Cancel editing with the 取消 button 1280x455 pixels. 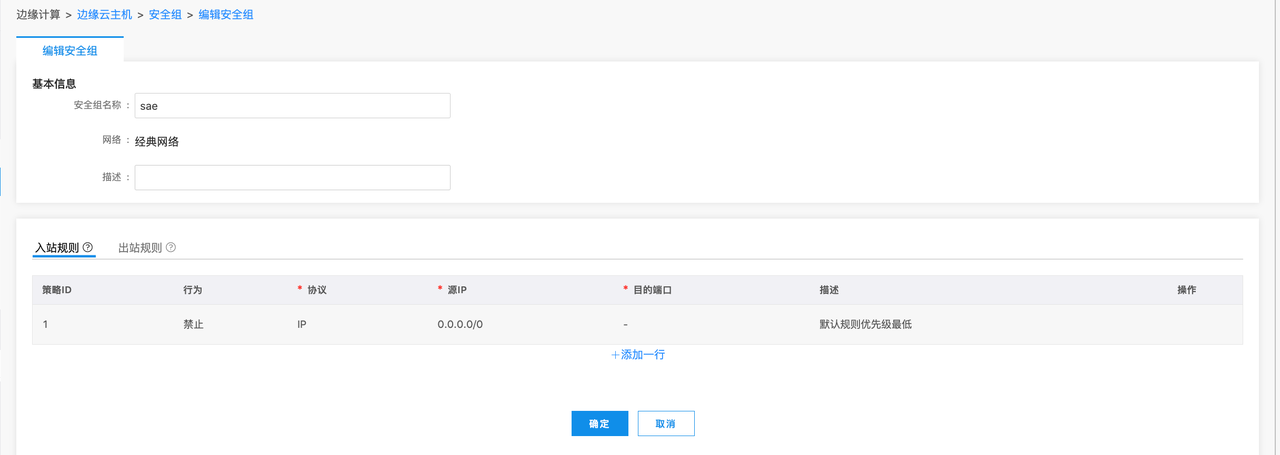coord(666,424)
